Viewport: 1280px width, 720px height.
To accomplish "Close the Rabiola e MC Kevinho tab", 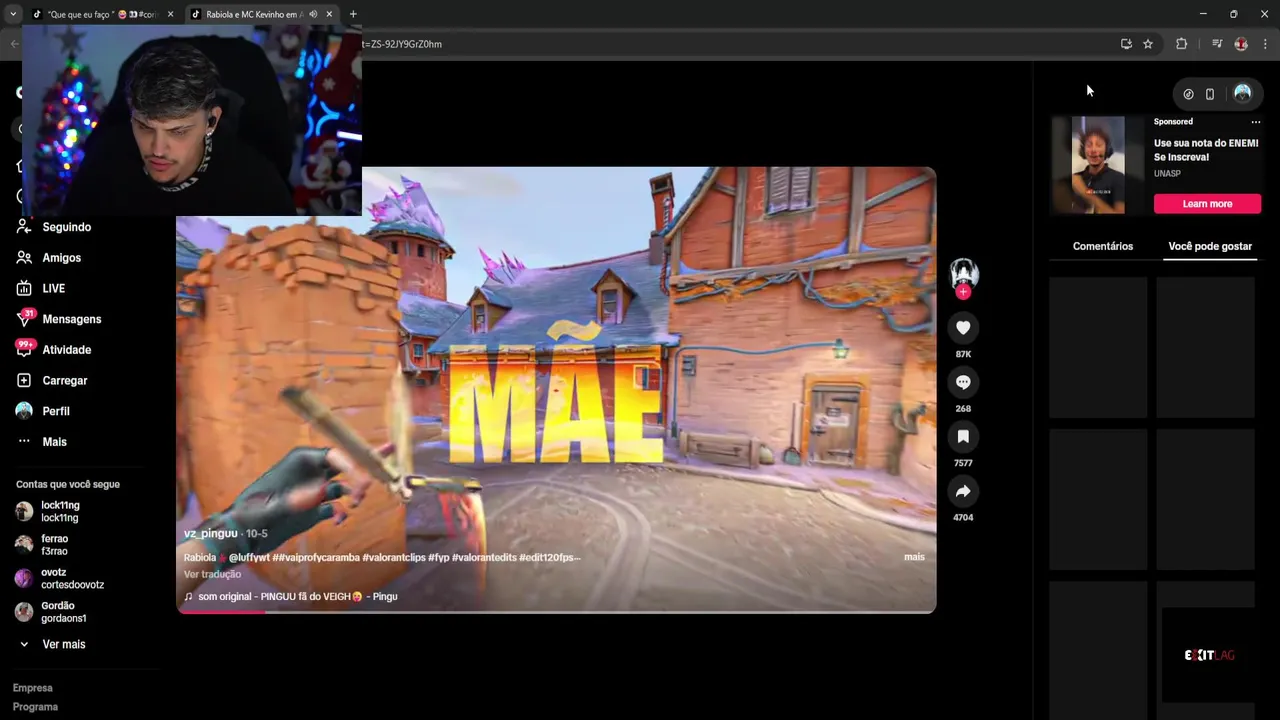I will pyautogui.click(x=329, y=14).
